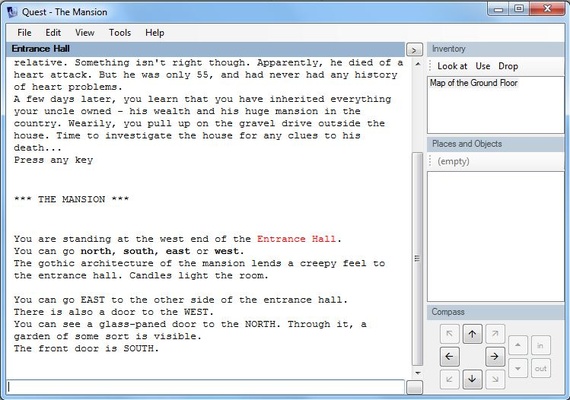Click the (empty) Places and Objects label
This screenshot has height=400, width=570.
(x=453, y=161)
